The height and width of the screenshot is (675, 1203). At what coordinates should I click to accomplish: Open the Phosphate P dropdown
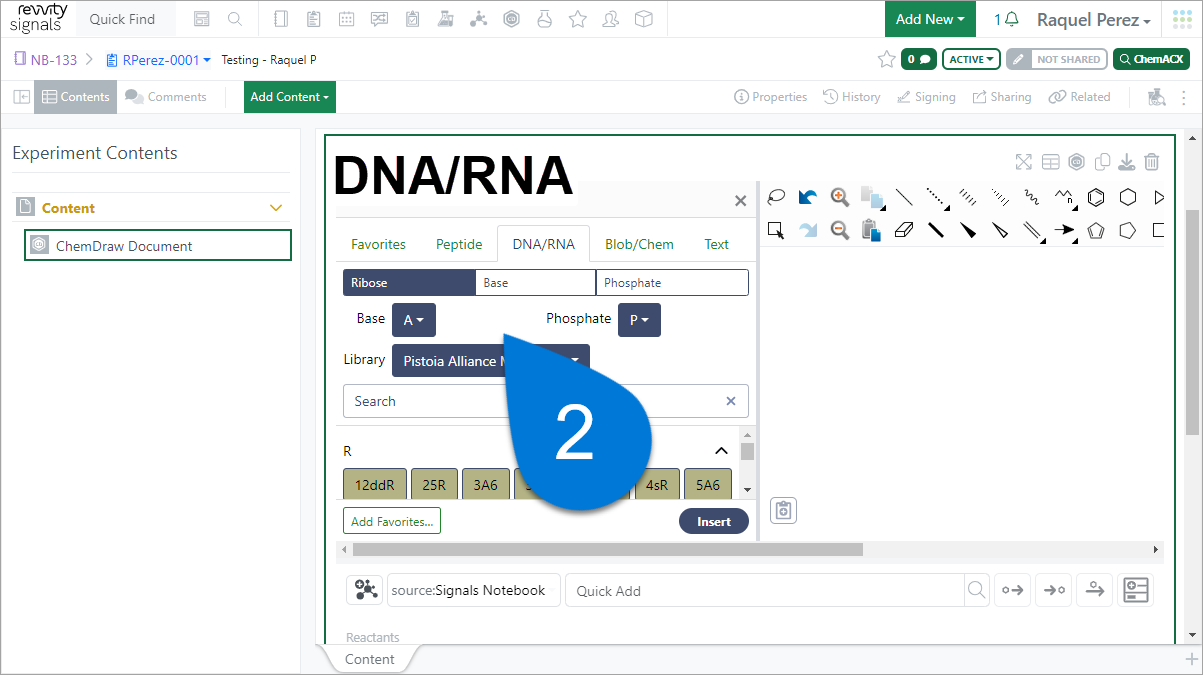(x=639, y=320)
